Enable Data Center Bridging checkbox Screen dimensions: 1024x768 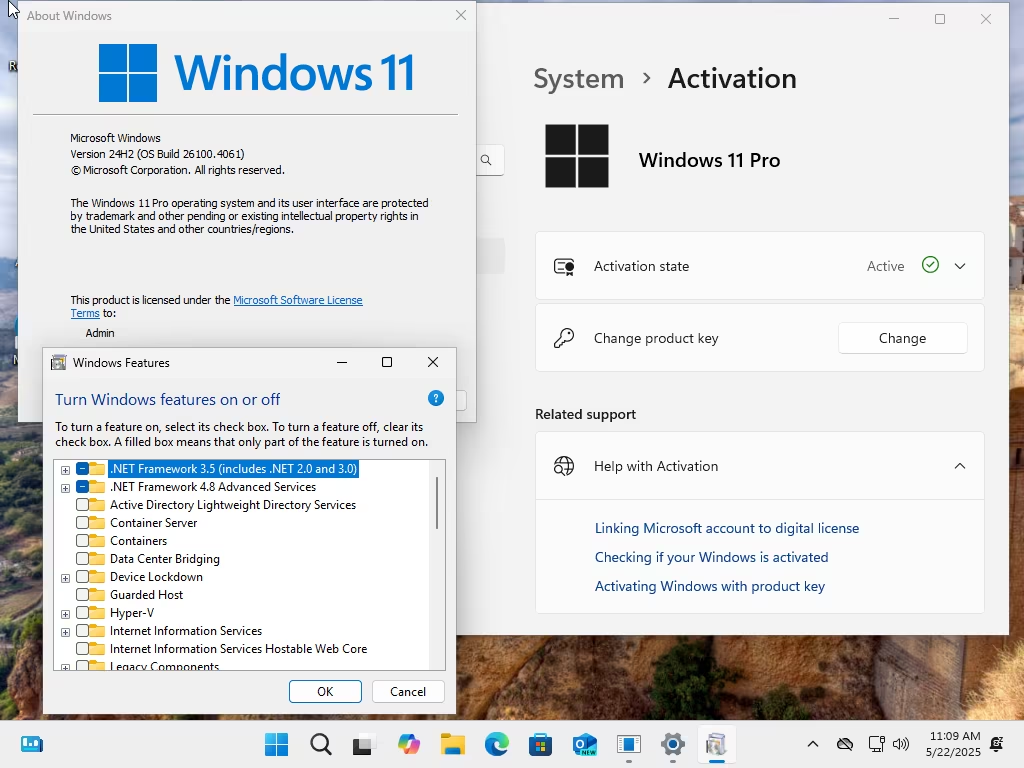coord(82,558)
